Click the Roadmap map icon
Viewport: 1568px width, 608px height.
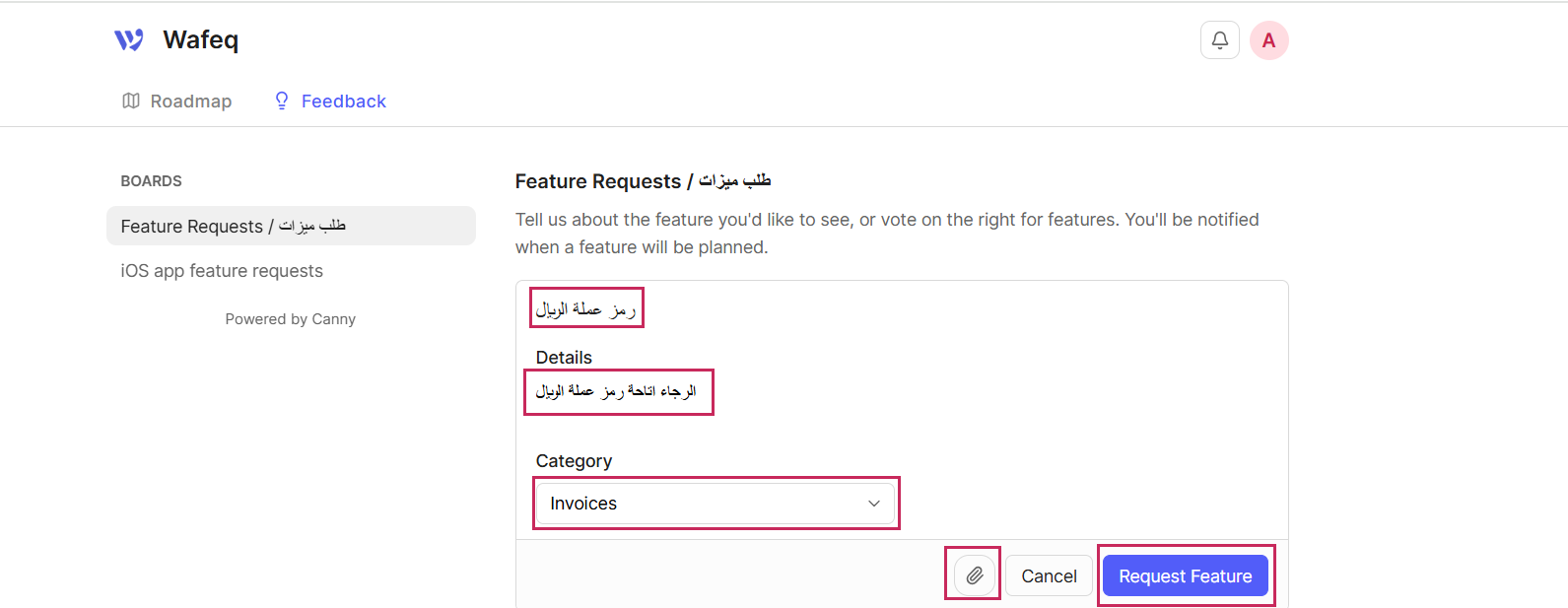[x=131, y=101]
